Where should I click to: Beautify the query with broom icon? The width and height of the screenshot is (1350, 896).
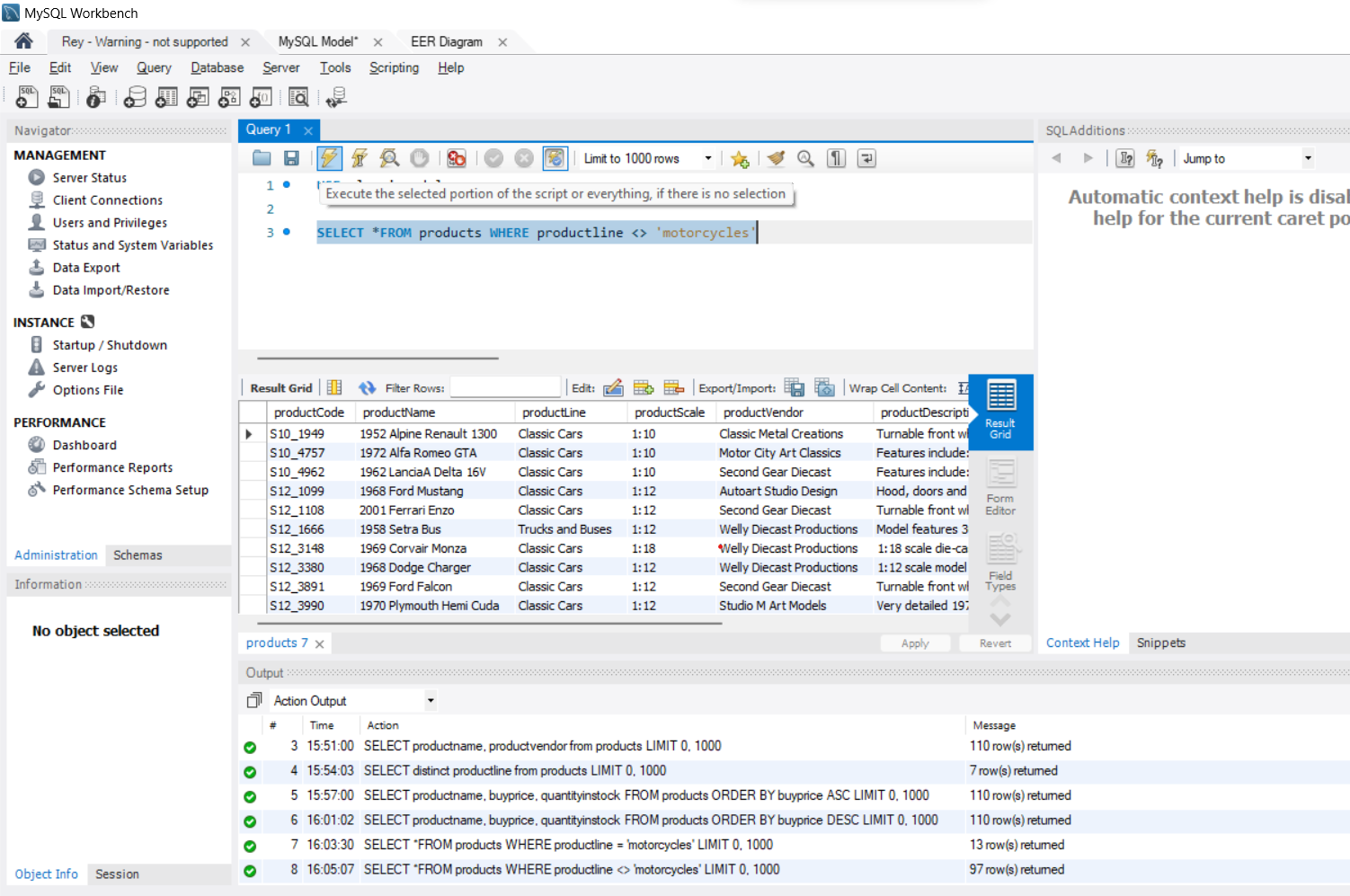tap(776, 158)
